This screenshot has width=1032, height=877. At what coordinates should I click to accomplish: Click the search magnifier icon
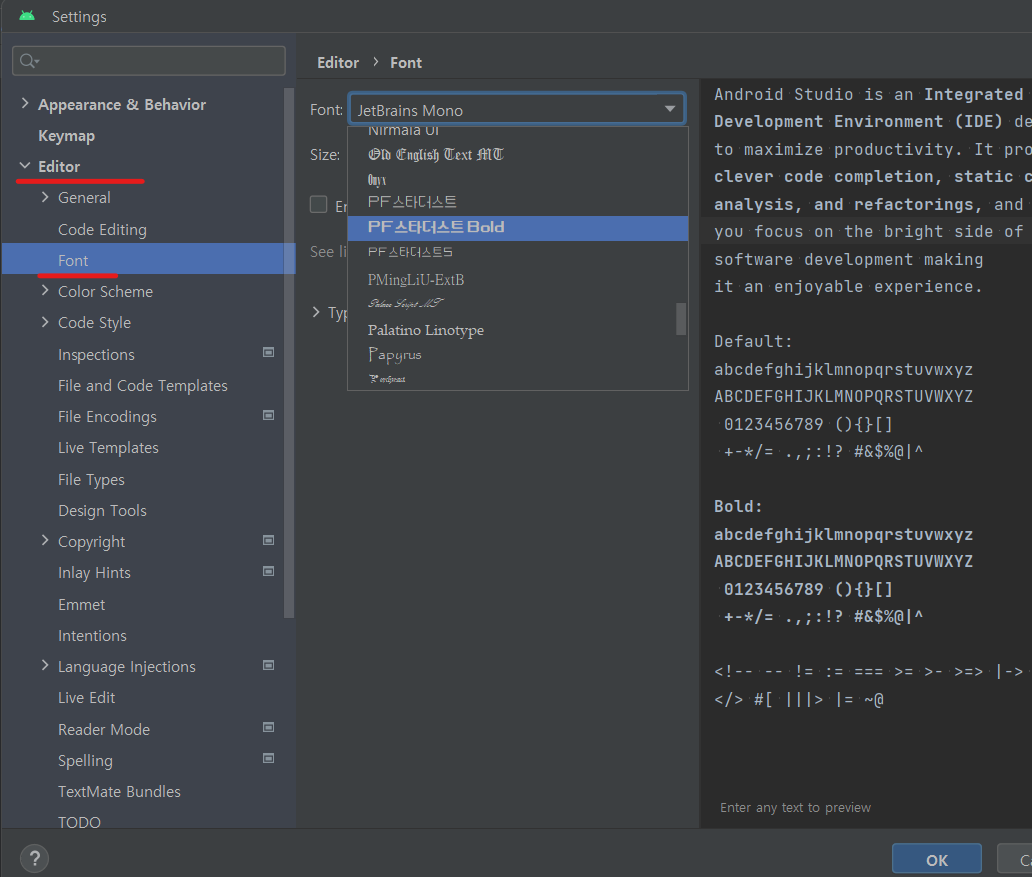click(x=28, y=61)
